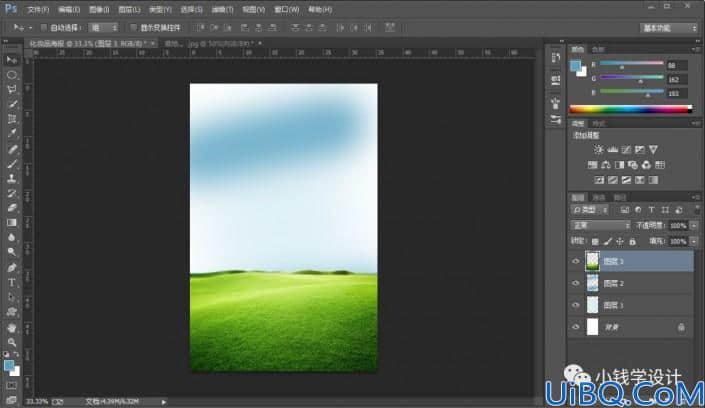Open the 类型 layer filter dropdown
Image resolution: width=705 pixels, height=408 pixels.
[x=590, y=210]
